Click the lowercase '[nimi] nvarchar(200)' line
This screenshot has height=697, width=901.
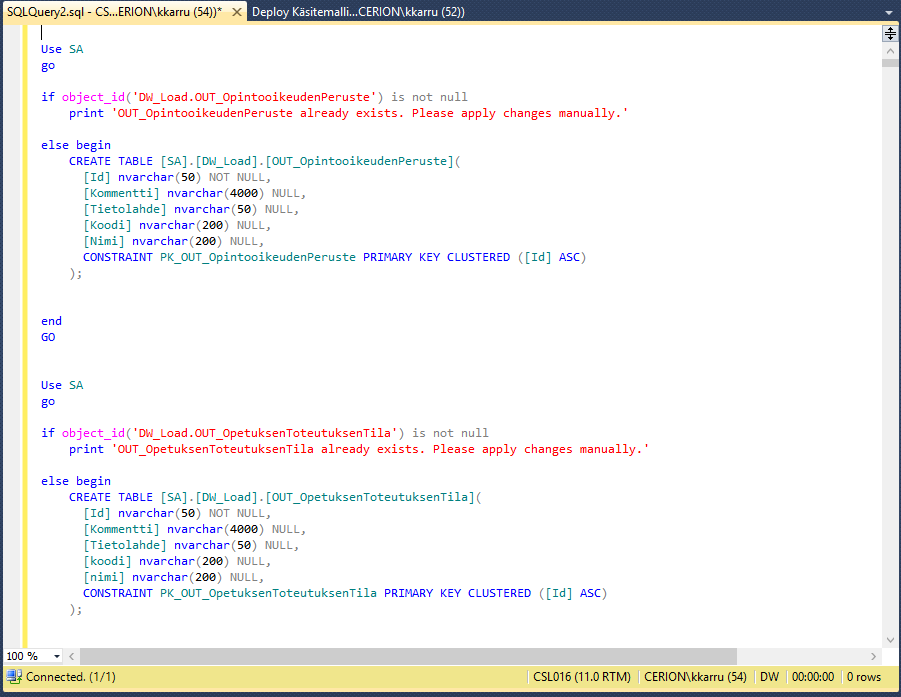174,577
